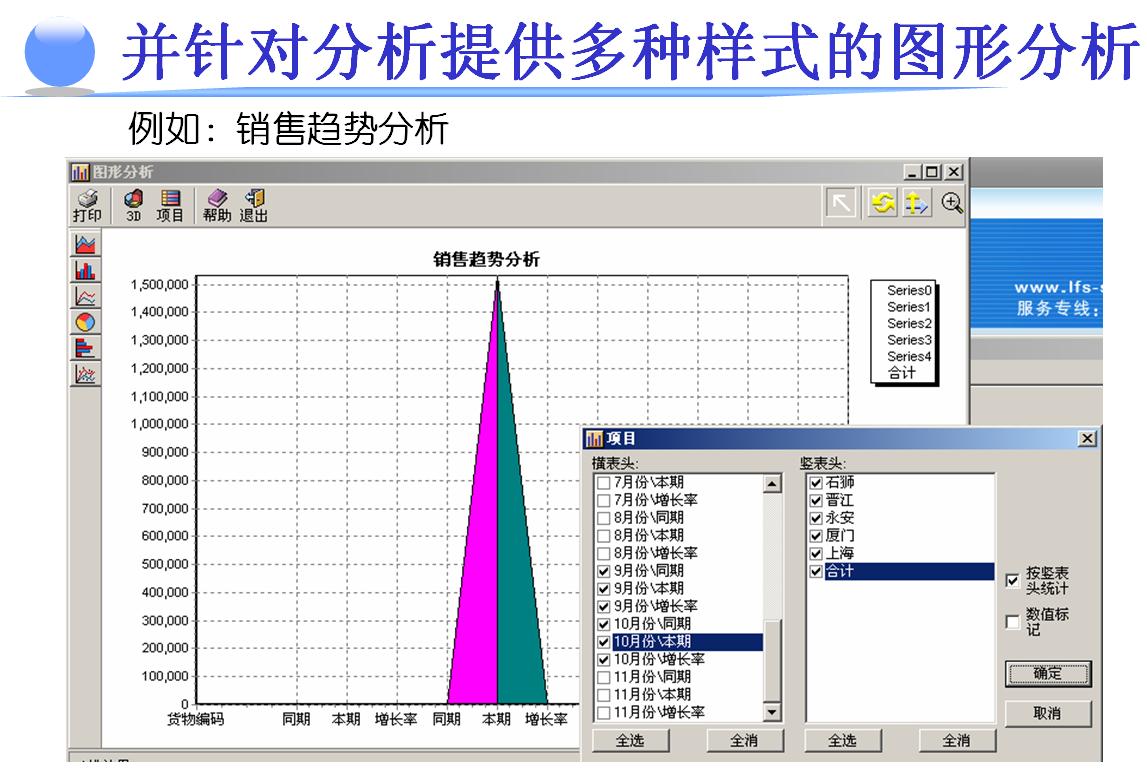Click the 横表头 list scroll-down arrow
The width and height of the screenshot is (1147, 769).
coord(772,712)
